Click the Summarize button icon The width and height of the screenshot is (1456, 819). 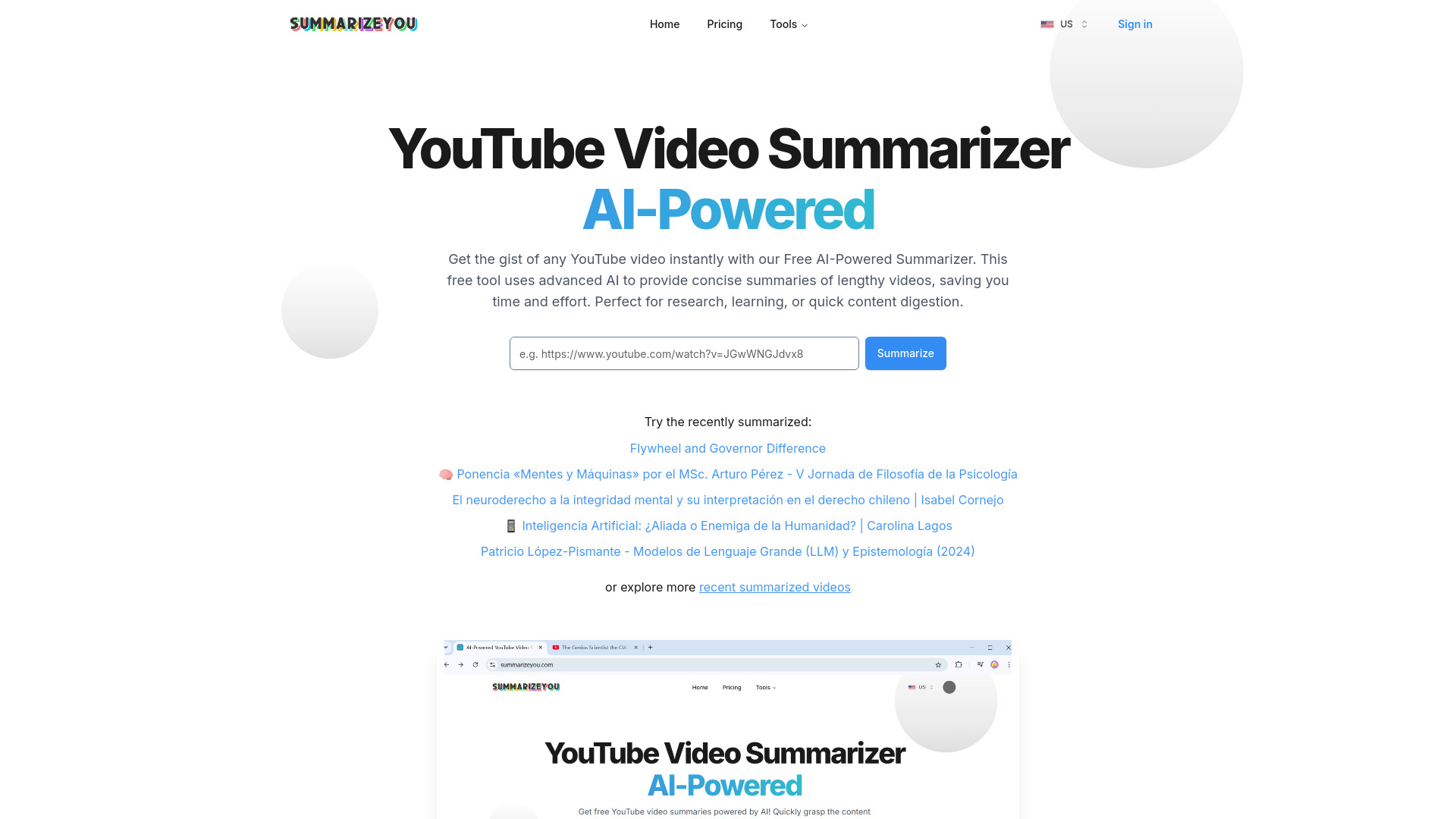905,353
